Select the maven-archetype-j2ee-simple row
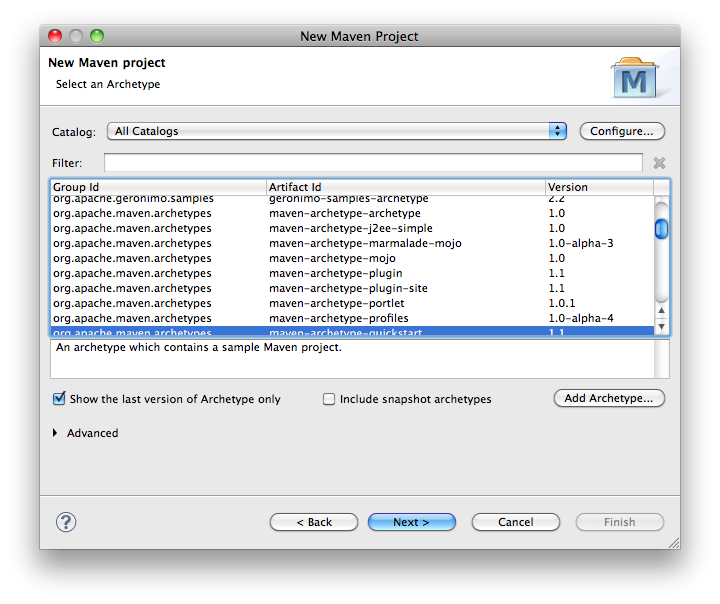720x604 pixels. pos(352,228)
